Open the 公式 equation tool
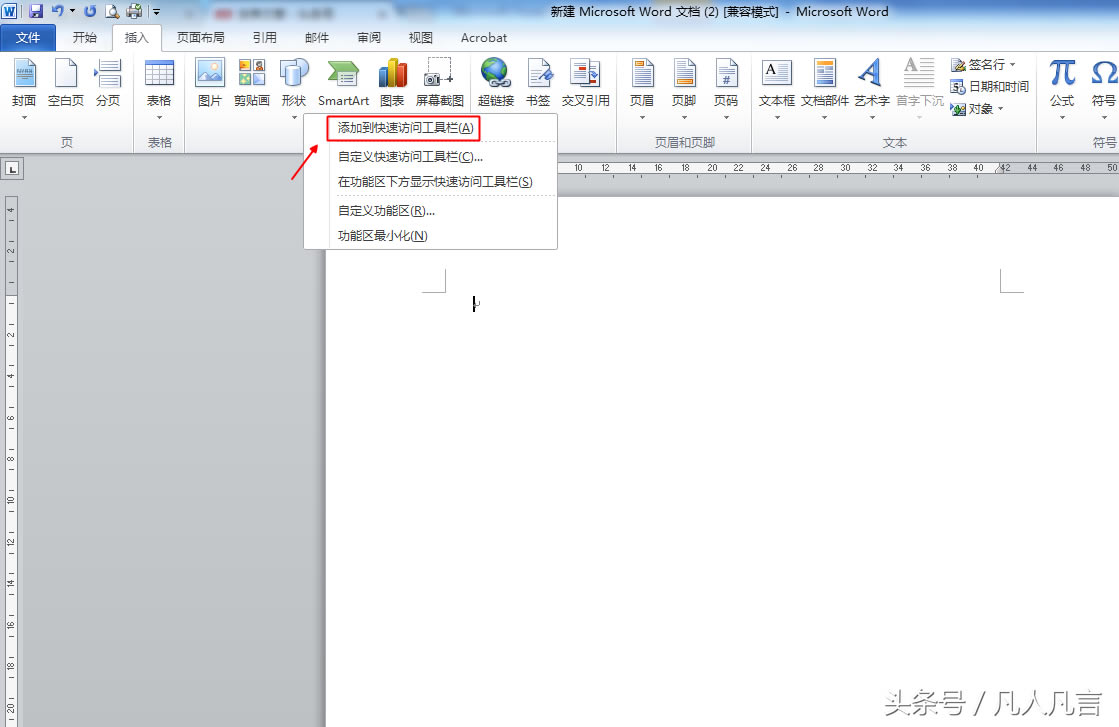 pos(1062,74)
